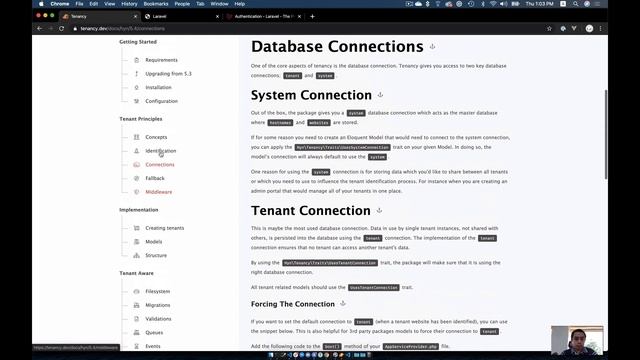Reload the page with the refresh icon
The image size is (640, 360).
point(62,29)
